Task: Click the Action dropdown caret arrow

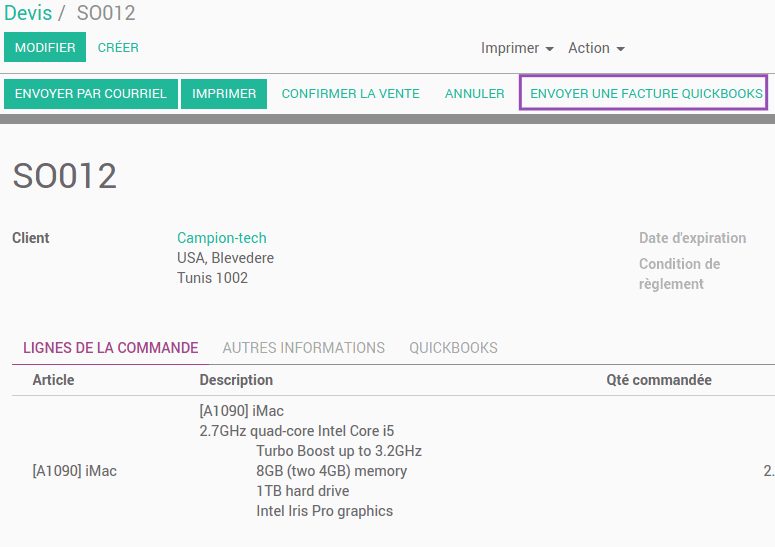Action: (621, 49)
